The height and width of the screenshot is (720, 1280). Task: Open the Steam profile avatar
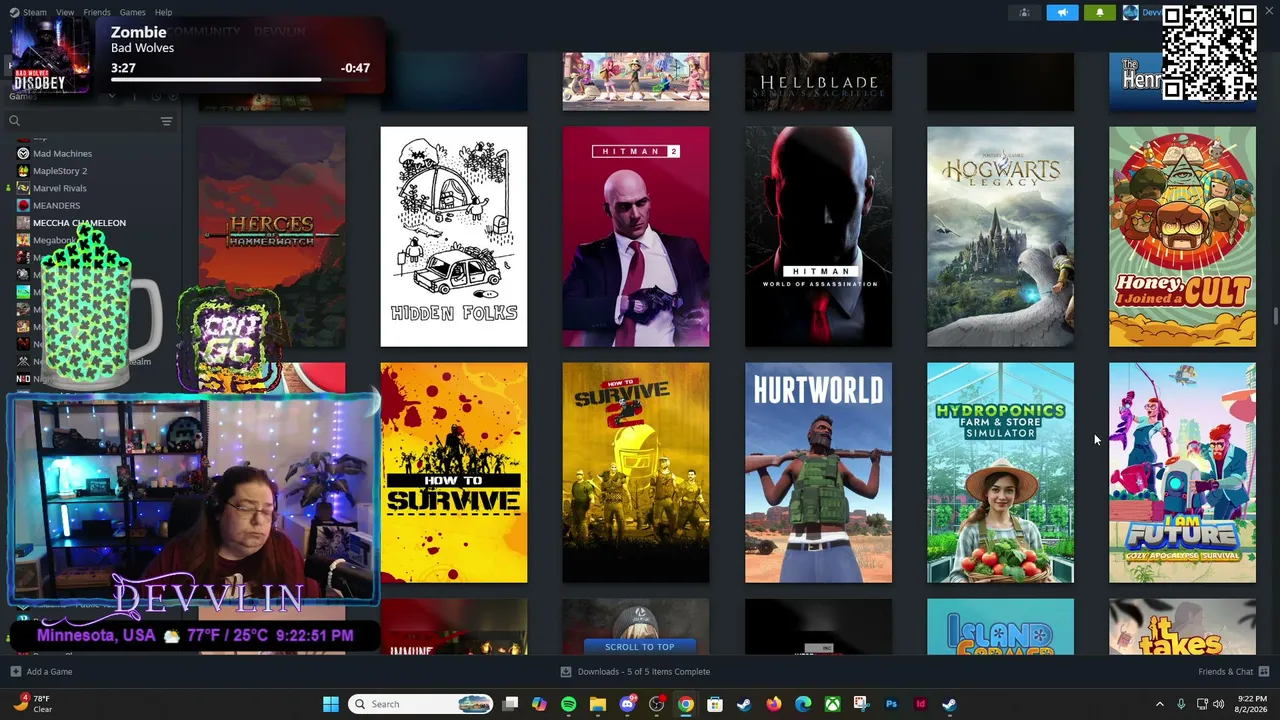(1130, 13)
